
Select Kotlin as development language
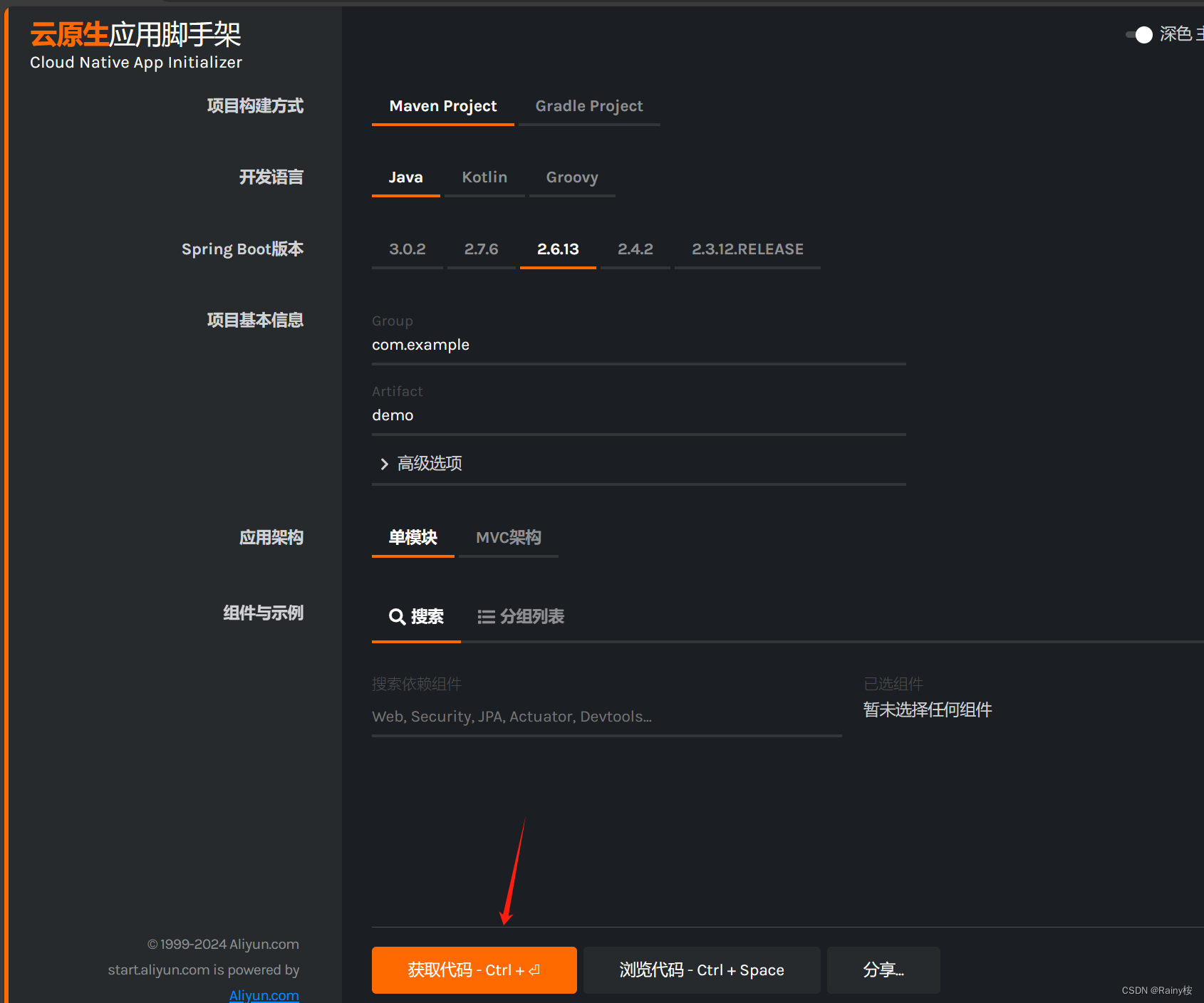click(484, 177)
